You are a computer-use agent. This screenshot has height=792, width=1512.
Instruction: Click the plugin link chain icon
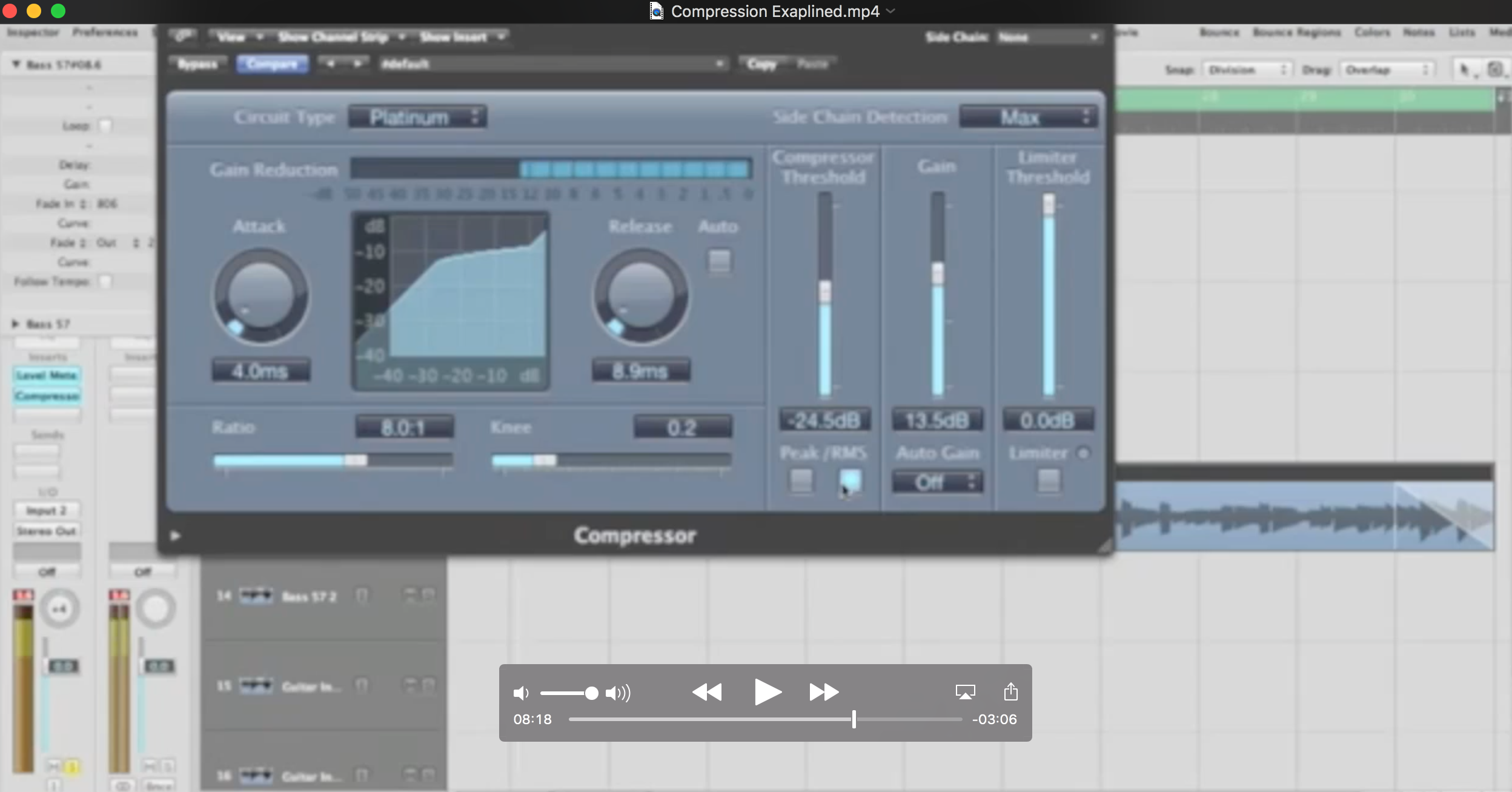[183, 36]
